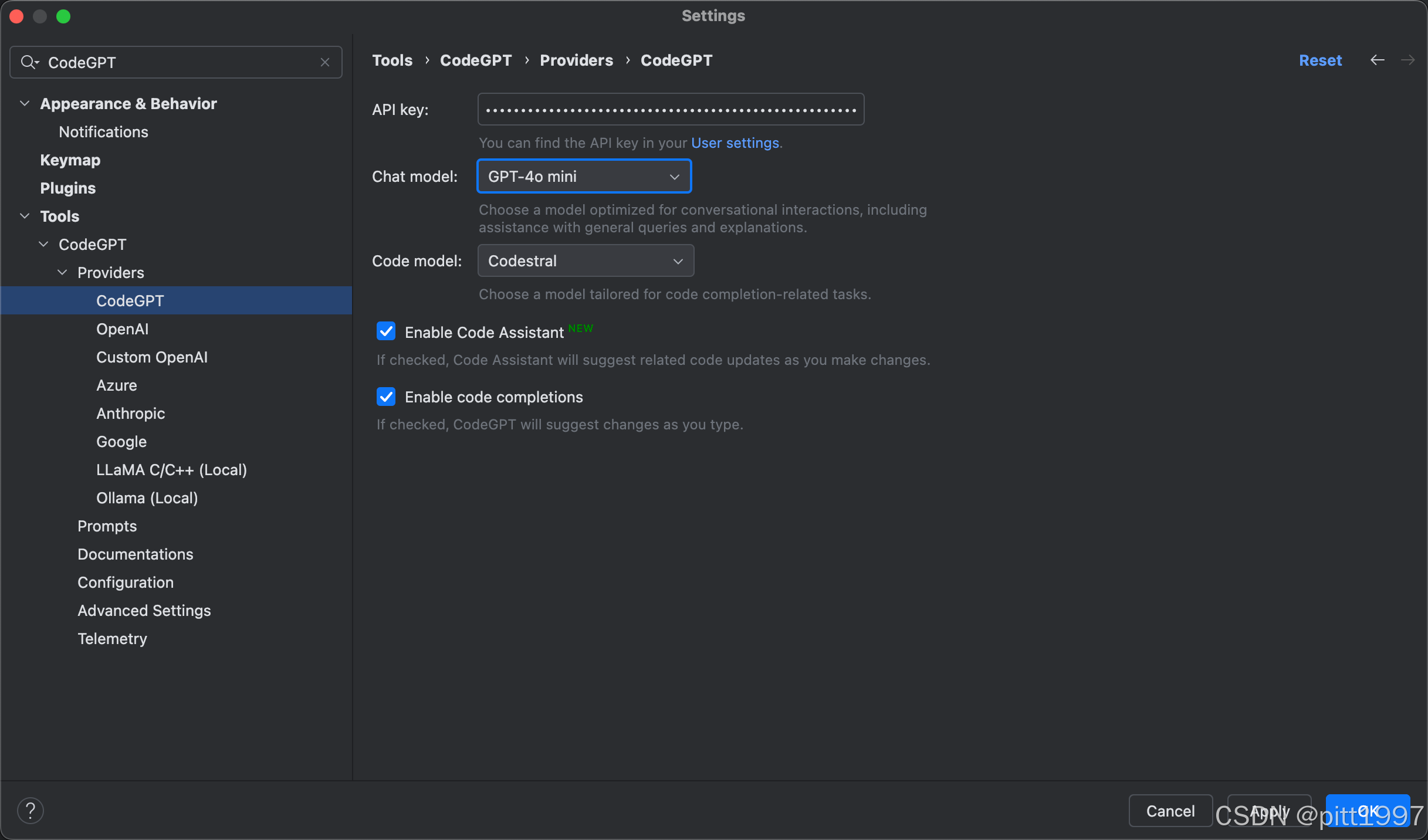Click the yellow minimize button in title bar
The image size is (1428, 840).
click(40, 16)
